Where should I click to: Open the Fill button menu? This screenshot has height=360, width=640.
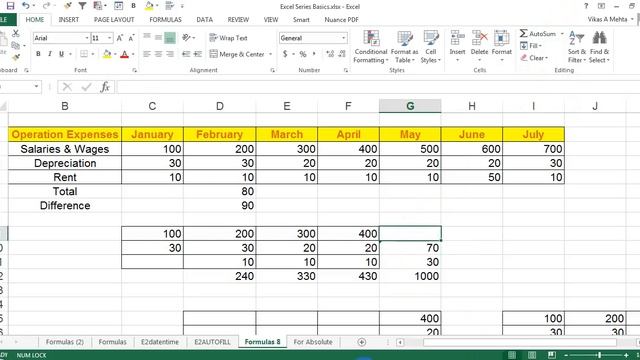click(531, 46)
